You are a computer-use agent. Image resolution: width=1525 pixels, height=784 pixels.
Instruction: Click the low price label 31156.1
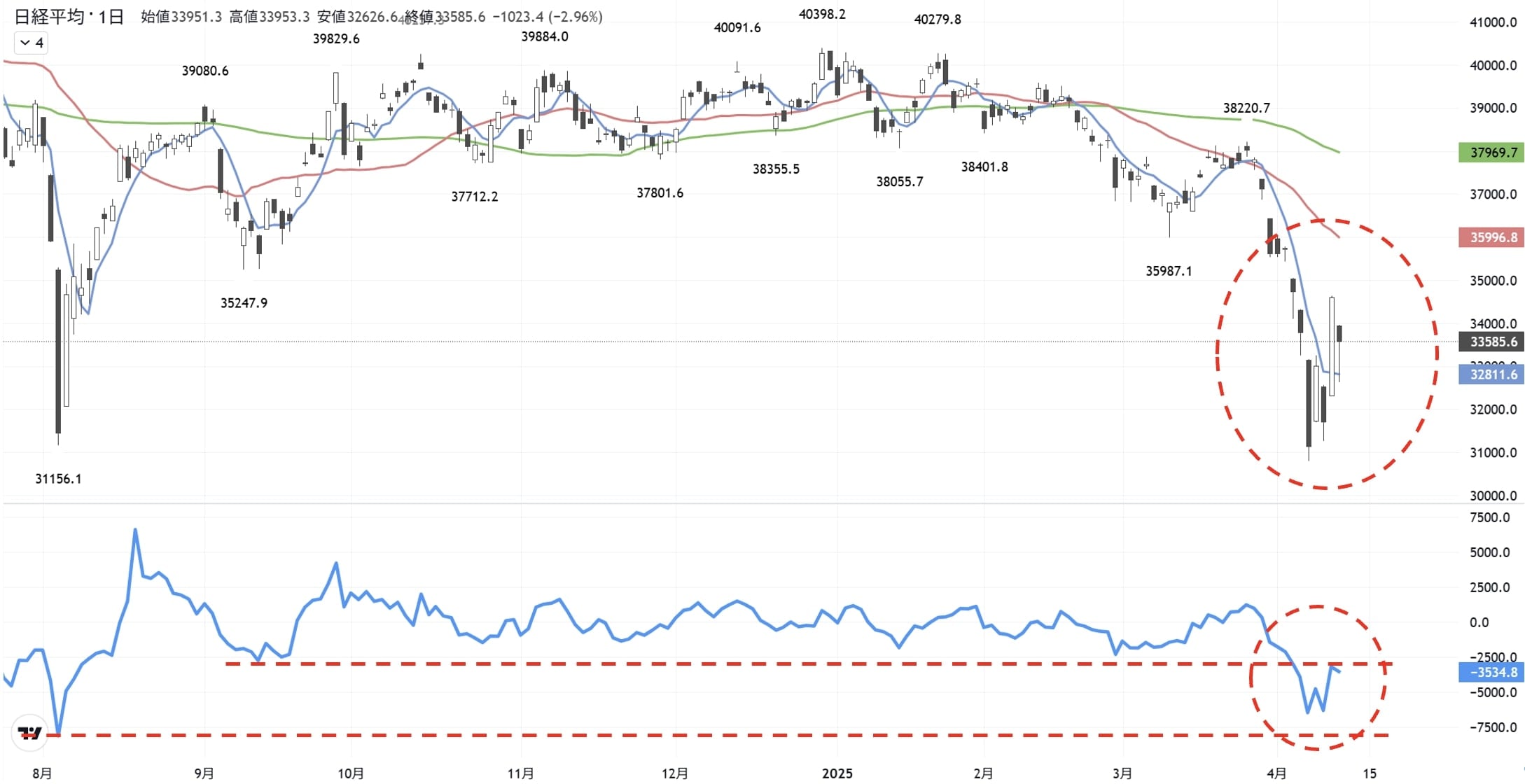(x=58, y=479)
